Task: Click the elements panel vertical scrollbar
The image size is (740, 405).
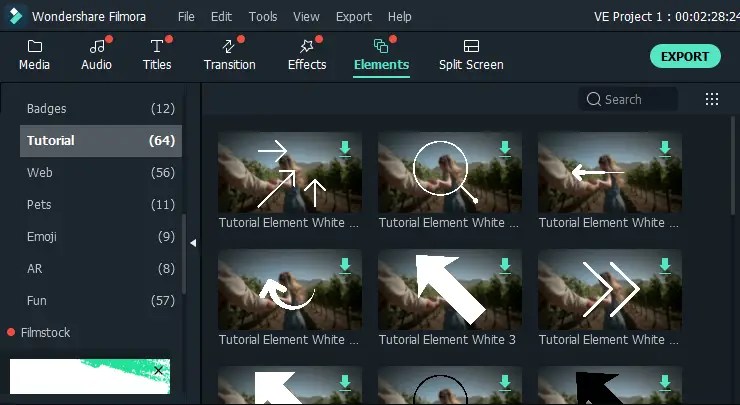Action: 732,165
